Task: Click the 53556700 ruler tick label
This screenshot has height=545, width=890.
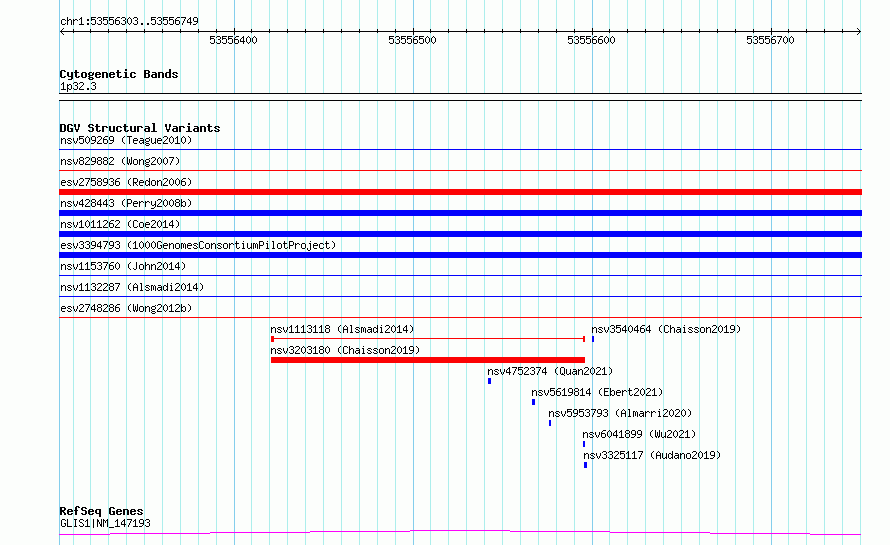Action: pyautogui.click(x=770, y=40)
